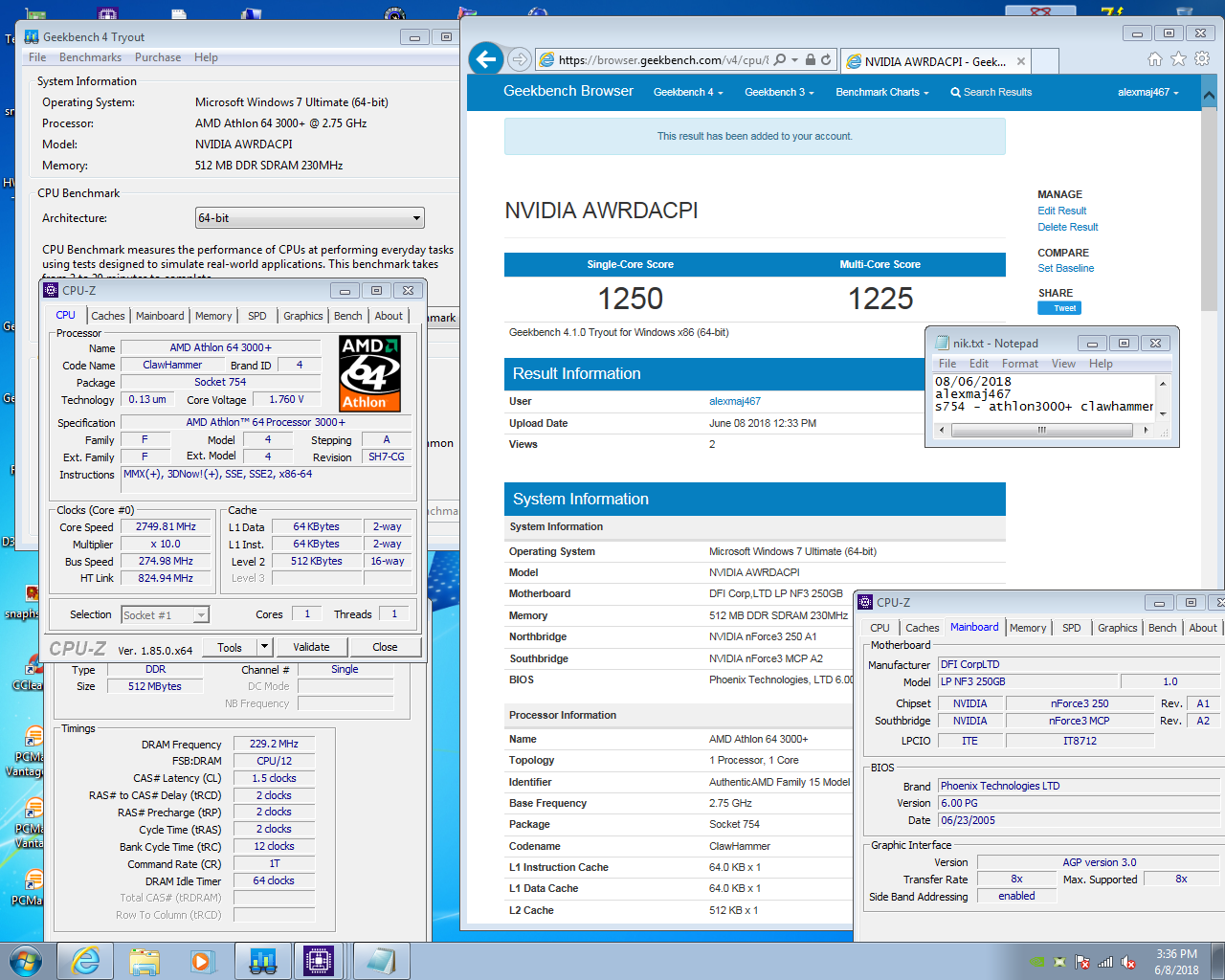This screenshot has height=980, width=1225.
Task: Open Windows Explorer folder on the taskbar
Action: point(145,961)
